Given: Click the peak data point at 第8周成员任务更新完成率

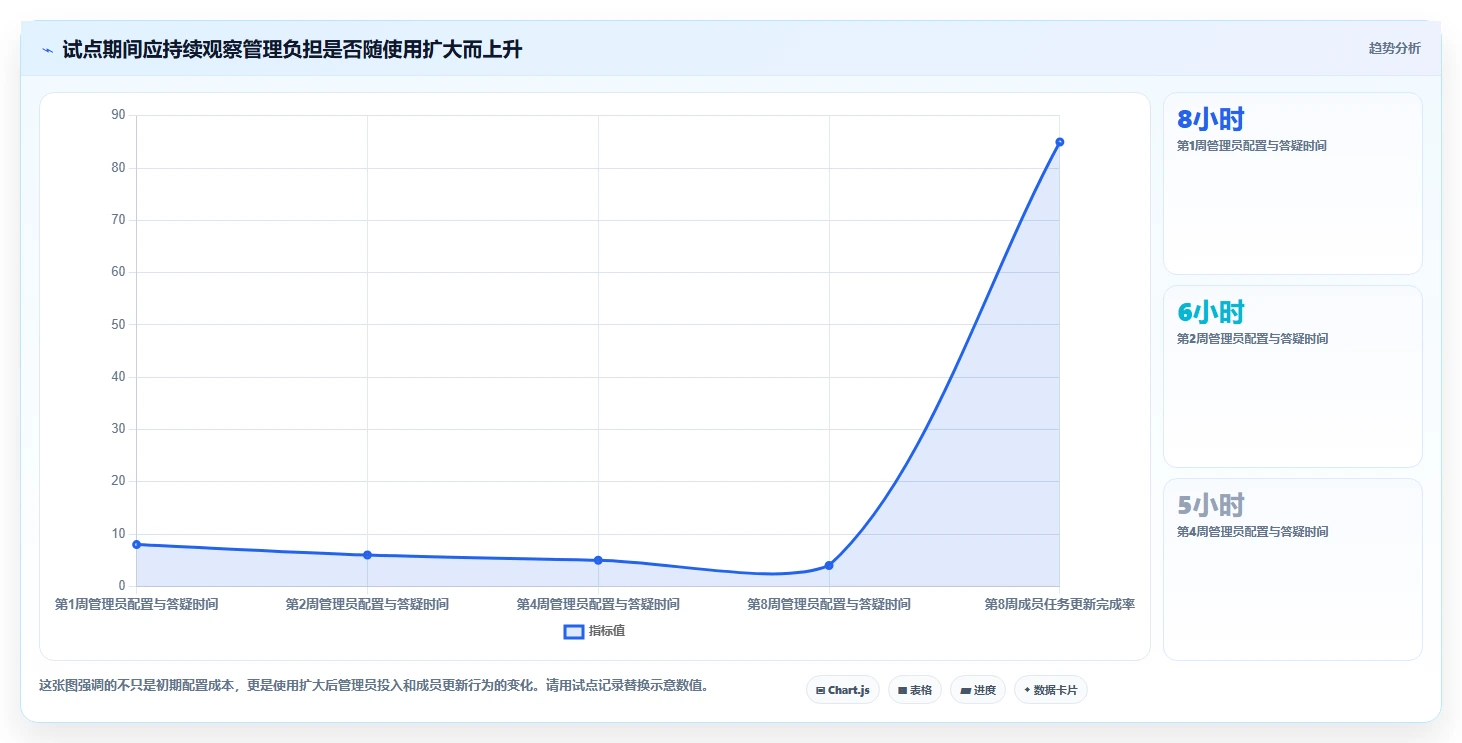Looking at the screenshot, I should (1059, 142).
